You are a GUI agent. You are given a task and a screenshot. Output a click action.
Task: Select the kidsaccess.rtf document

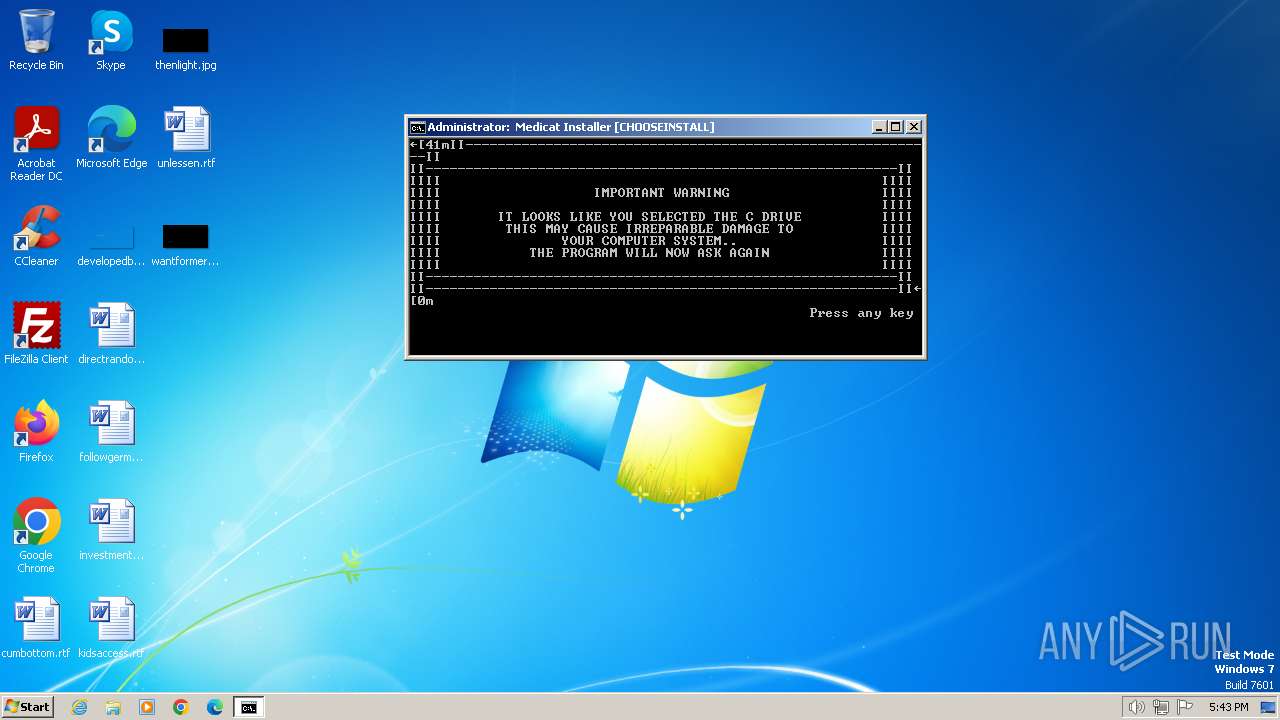(111, 628)
